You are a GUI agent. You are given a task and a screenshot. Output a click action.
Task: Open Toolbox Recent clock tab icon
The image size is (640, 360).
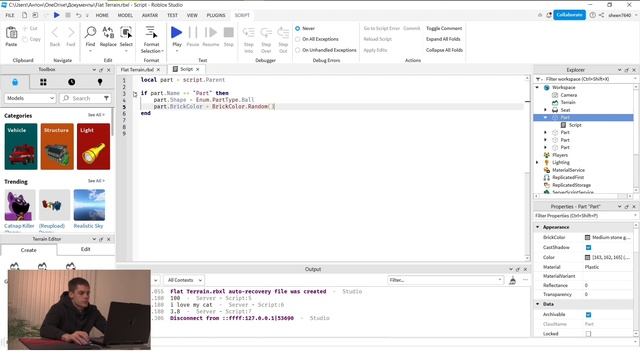pos(71,82)
